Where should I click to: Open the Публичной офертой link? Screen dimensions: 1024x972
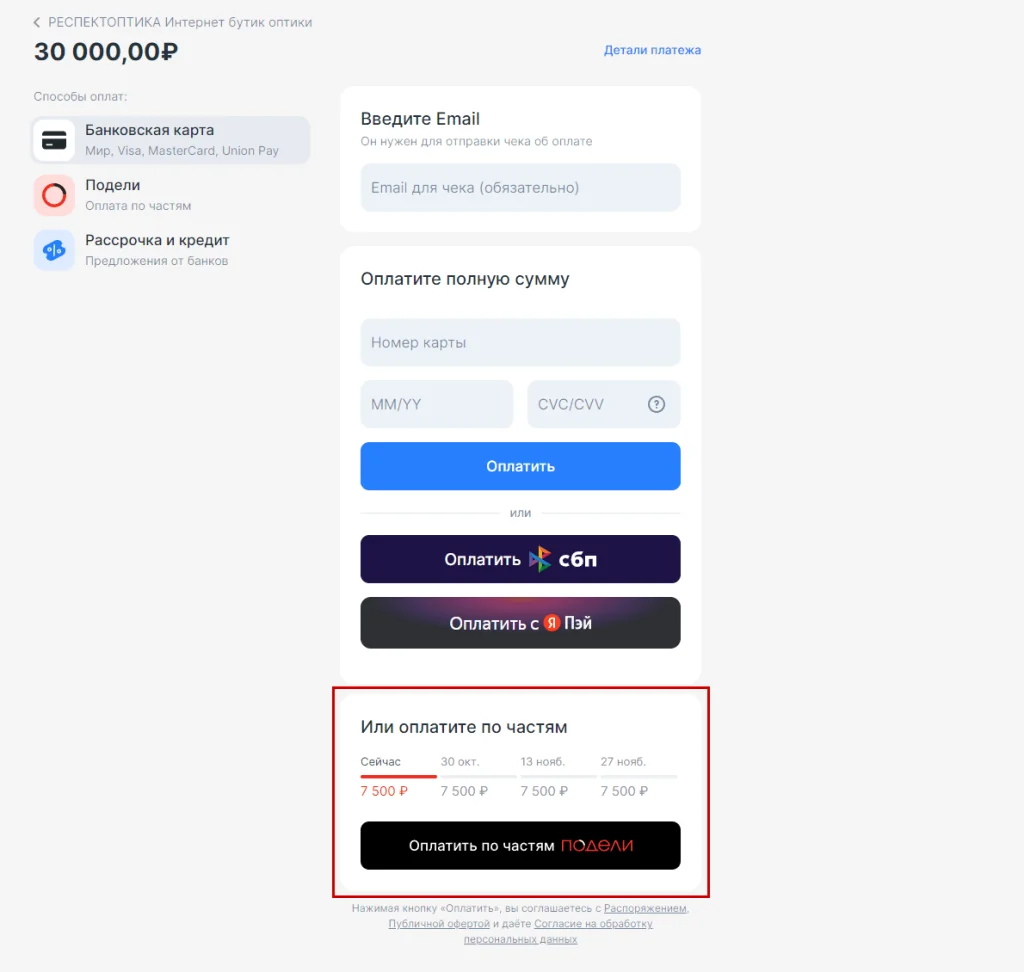pos(439,924)
